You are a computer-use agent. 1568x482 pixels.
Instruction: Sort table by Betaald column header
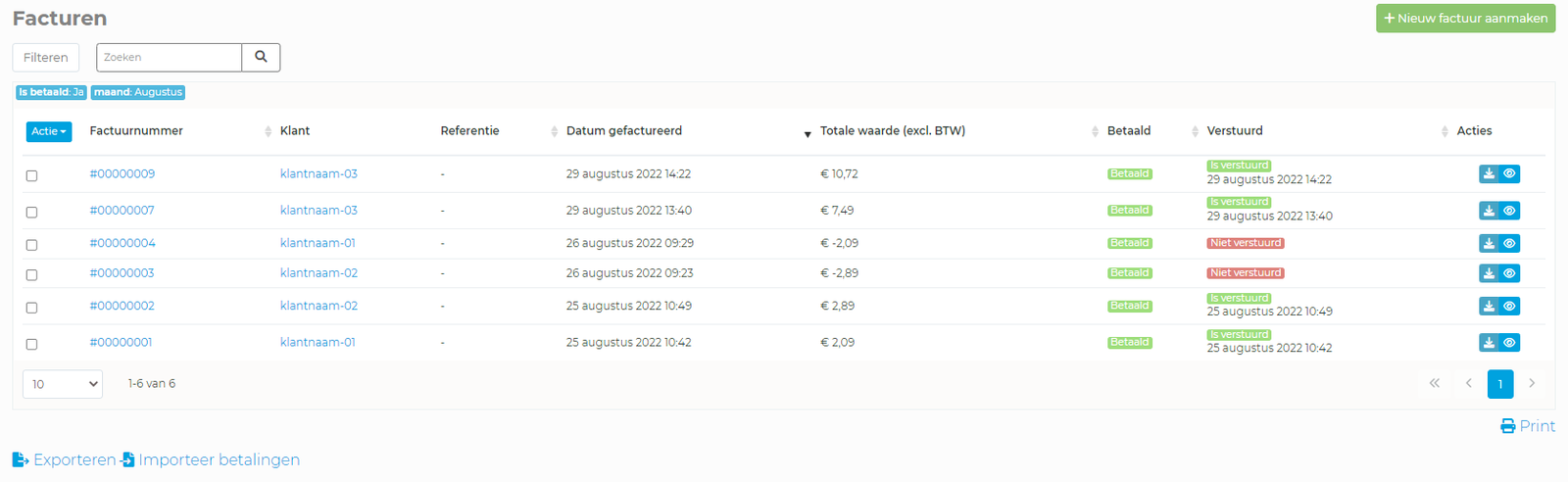(1129, 130)
